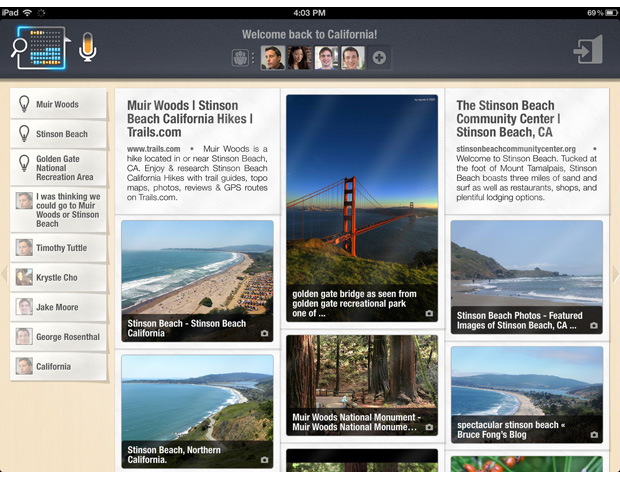This screenshot has width=620, height=480.
Task: Select the California item in sidebar
Action: 59,367
